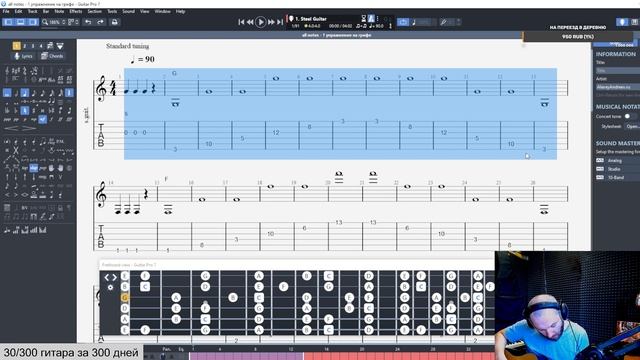Viewport: 640px width, 360px height.
Task: Click the downstroke arrow icon
Action: pyautogui.click(x=16, y=177)
